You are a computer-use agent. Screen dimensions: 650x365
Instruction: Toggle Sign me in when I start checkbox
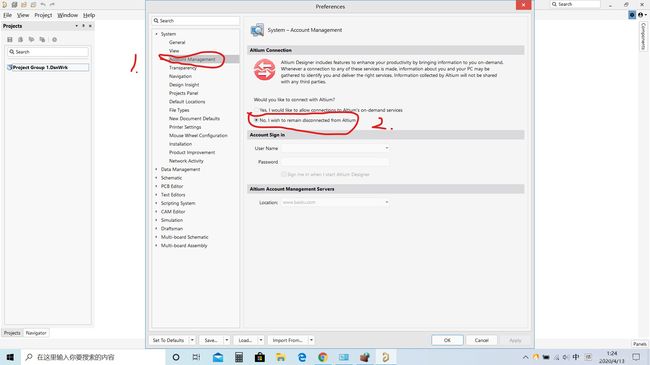[x=284, y=174]
